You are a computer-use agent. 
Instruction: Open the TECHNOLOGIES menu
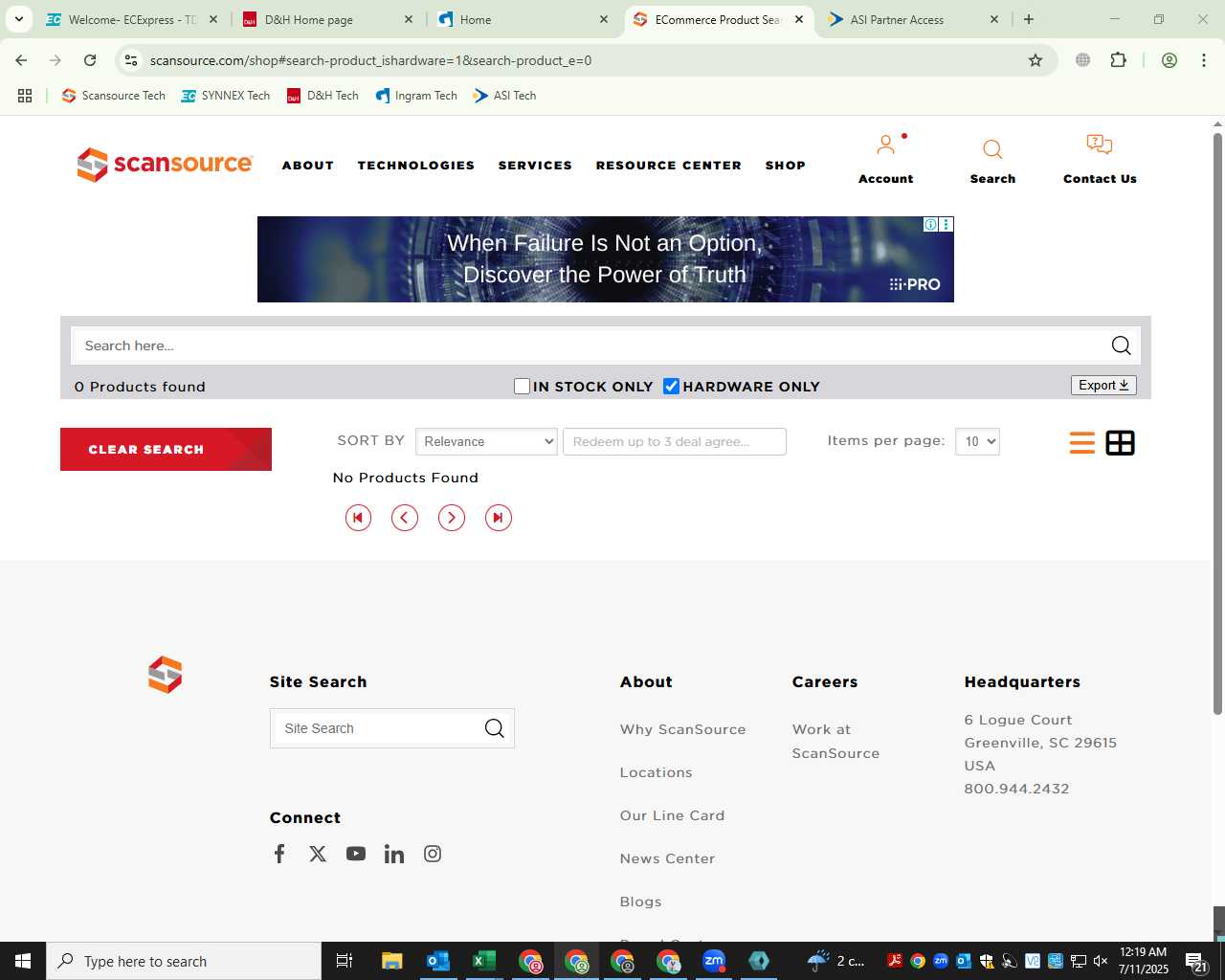point(416,166)
